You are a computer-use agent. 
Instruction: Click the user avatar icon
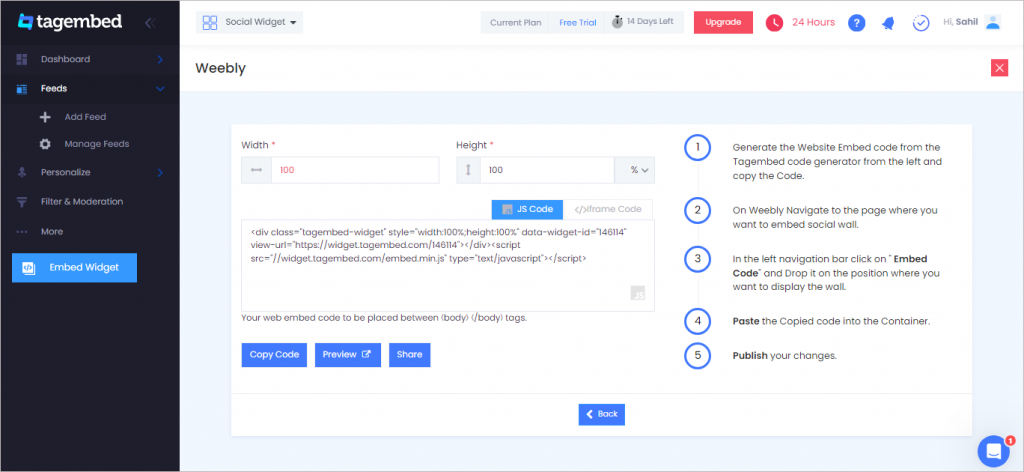point(993,22)
